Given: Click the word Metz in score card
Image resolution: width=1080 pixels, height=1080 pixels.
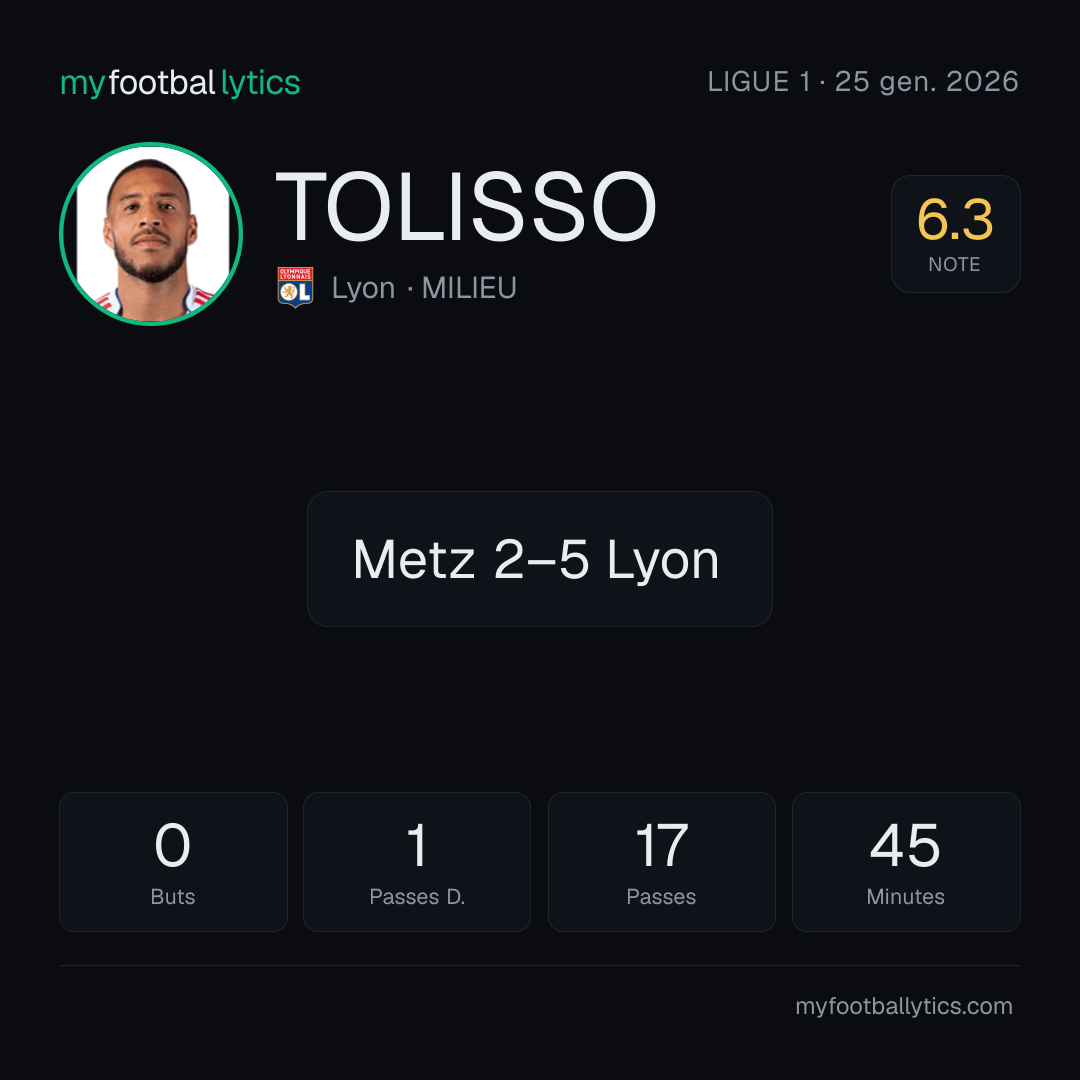Looking at the screenshot, I should coord(414,559).
